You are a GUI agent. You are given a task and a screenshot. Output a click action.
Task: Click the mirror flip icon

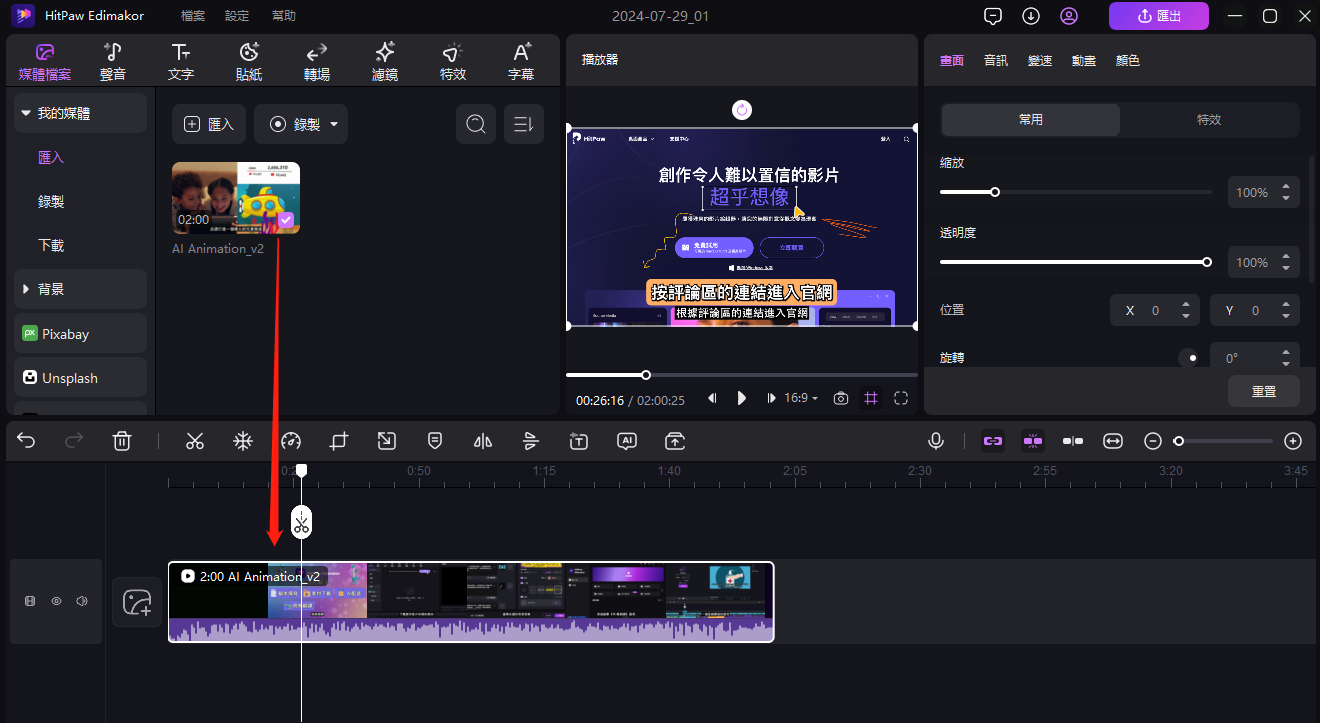click(483, 441)
